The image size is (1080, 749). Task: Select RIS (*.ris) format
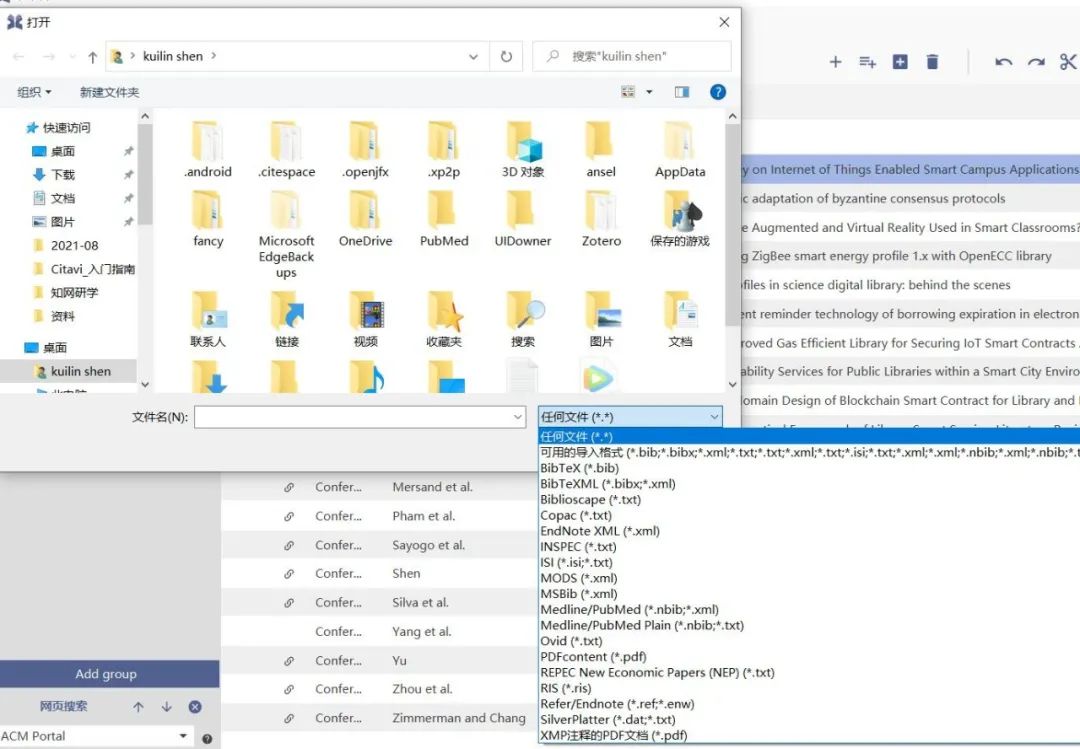tap(565, 688)
